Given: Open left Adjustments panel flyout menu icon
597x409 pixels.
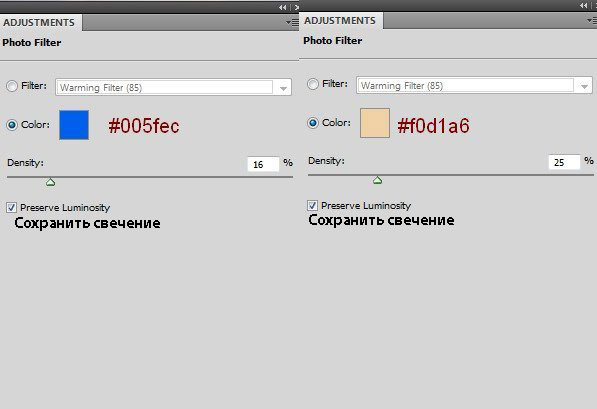Looking at the screenshot, I should (x=293, y=23).
